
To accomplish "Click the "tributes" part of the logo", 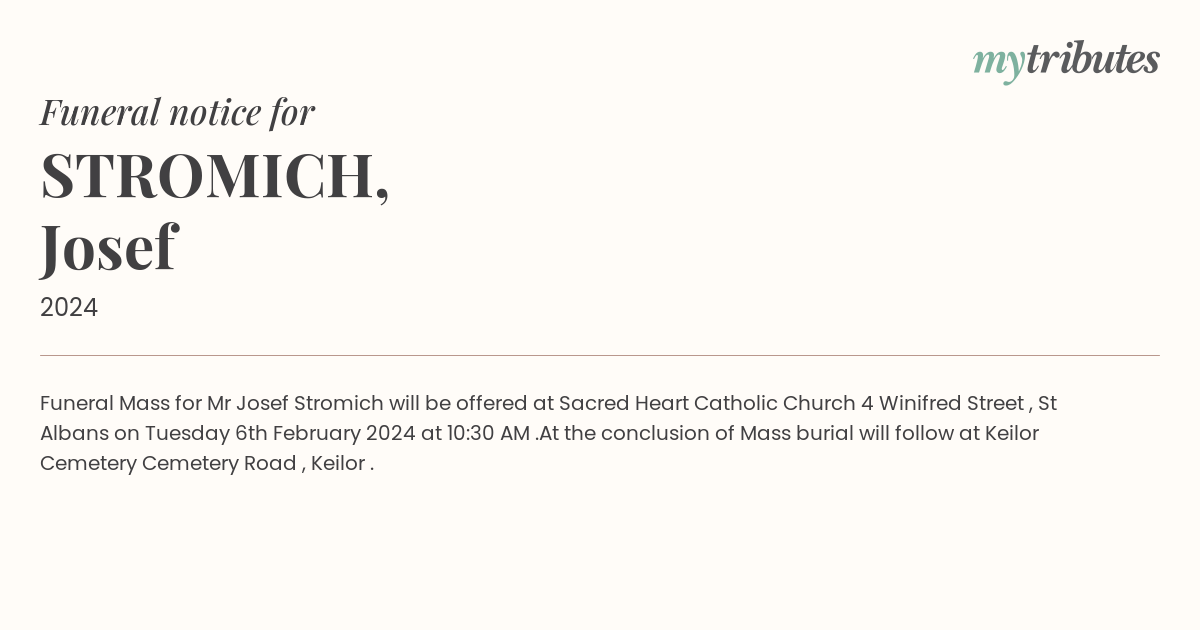I will point(1093,59).
